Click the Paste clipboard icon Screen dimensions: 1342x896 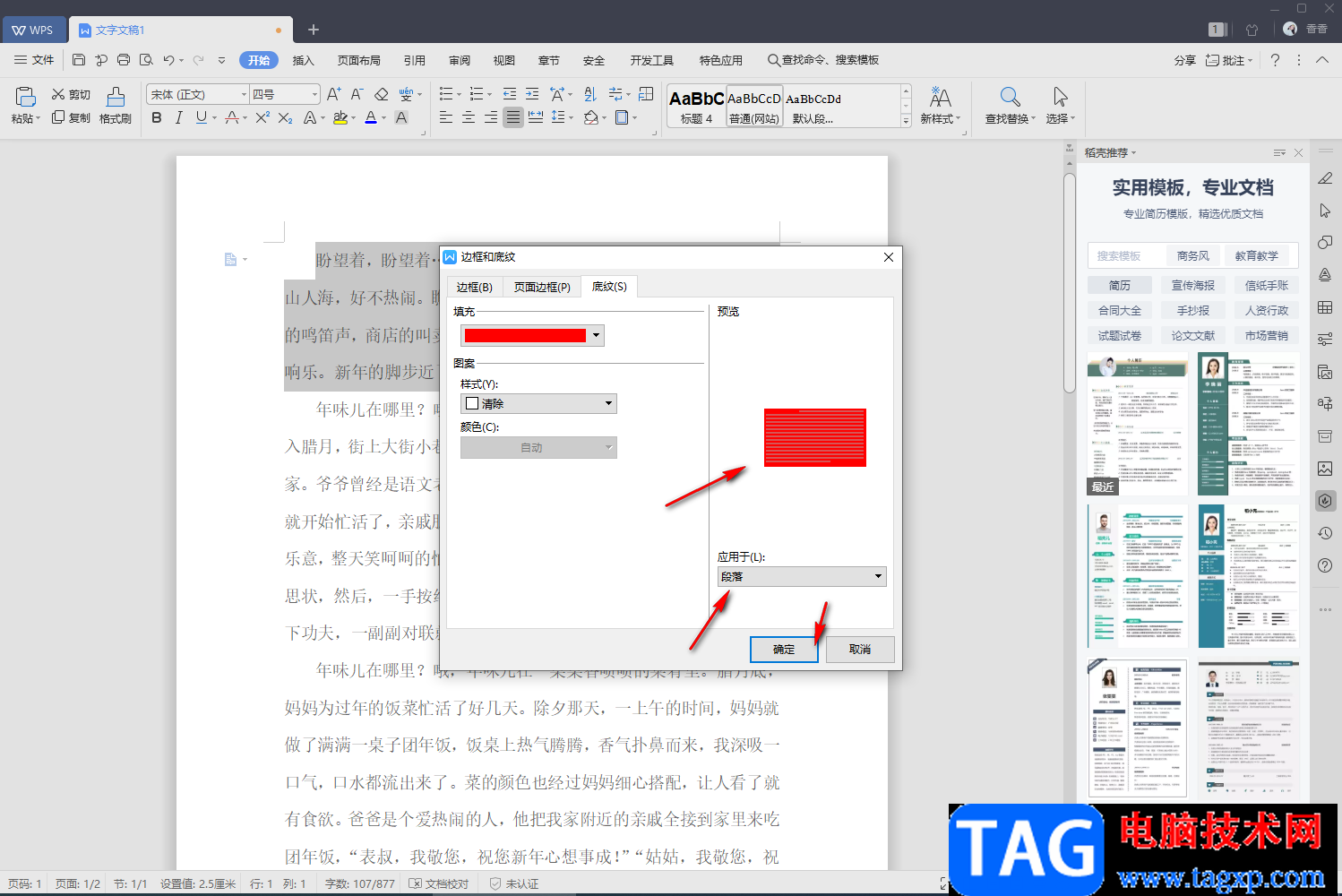25,97
